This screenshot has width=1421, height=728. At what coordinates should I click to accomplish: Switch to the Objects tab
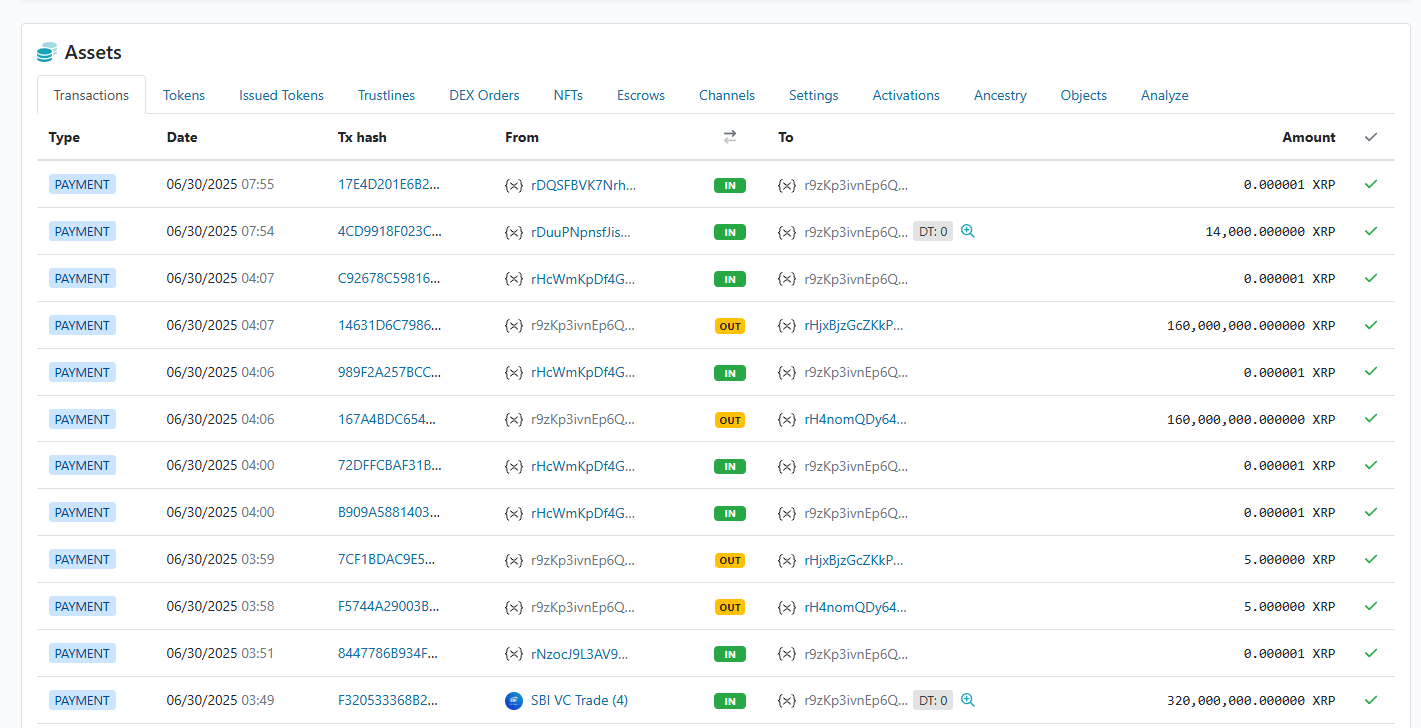tap(1083, 95)
